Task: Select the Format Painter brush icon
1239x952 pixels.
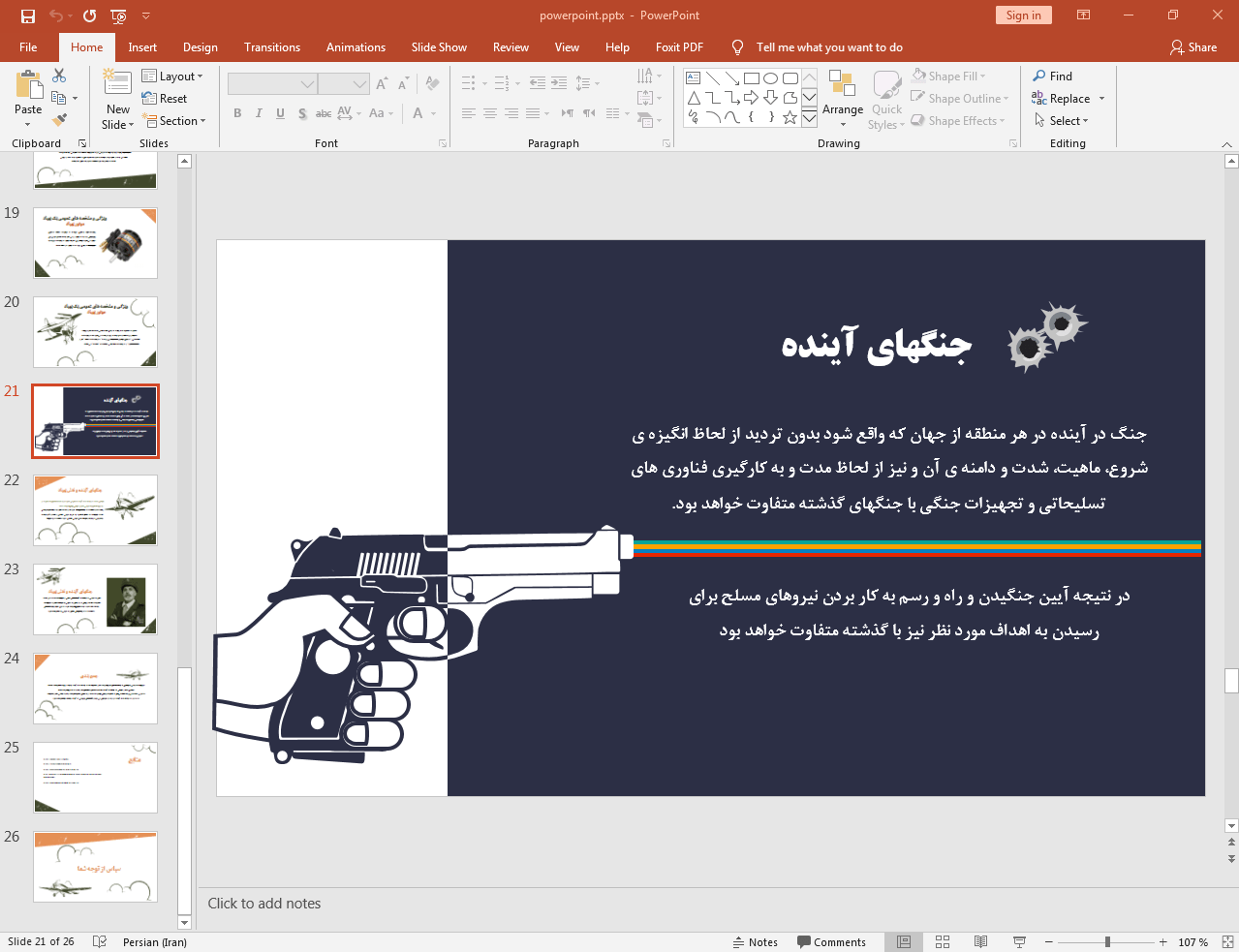Action: 59,120
